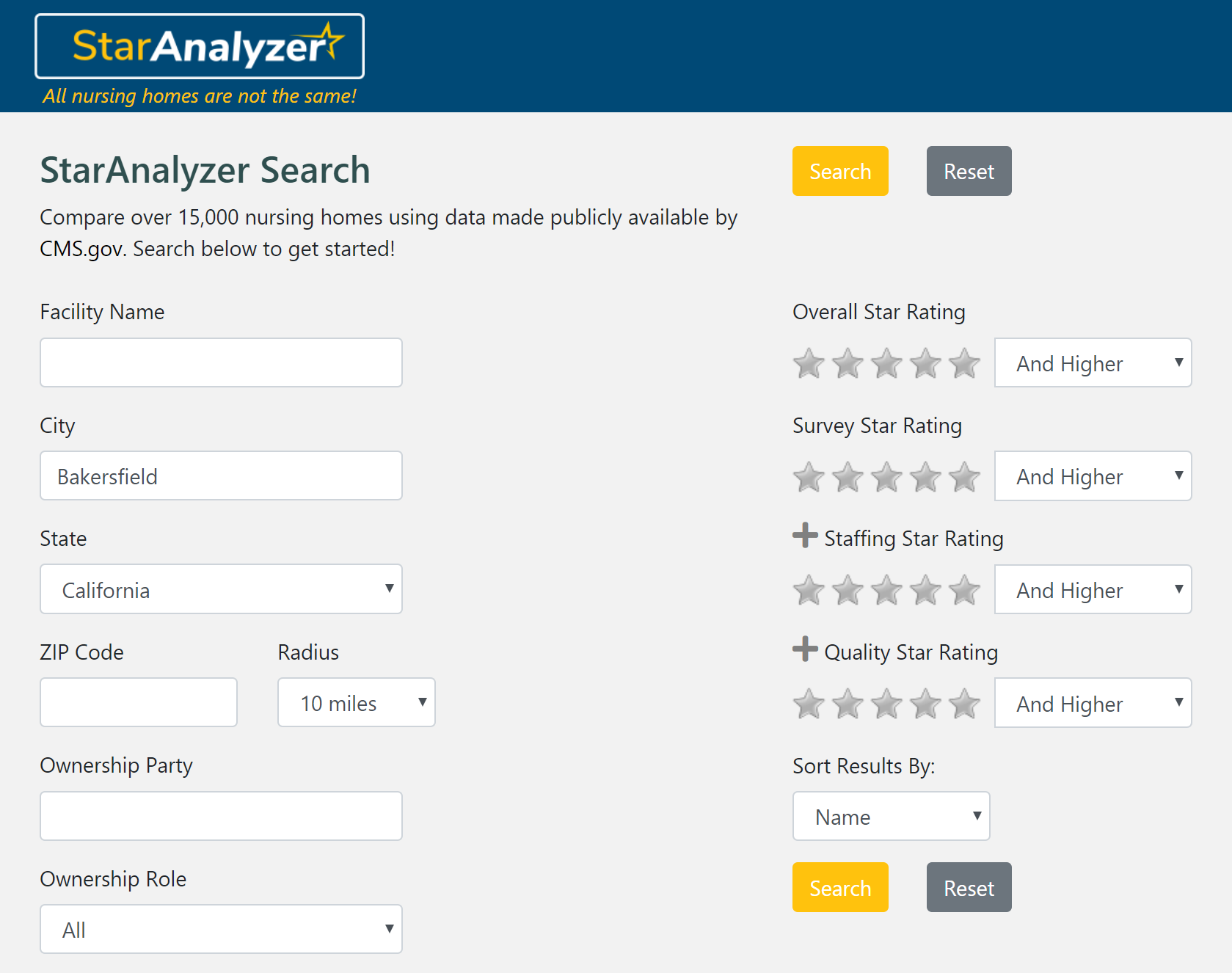Set Quality Star Rating to four stars
This screenshot has width=1232, height=973.
tap(925, 704)
